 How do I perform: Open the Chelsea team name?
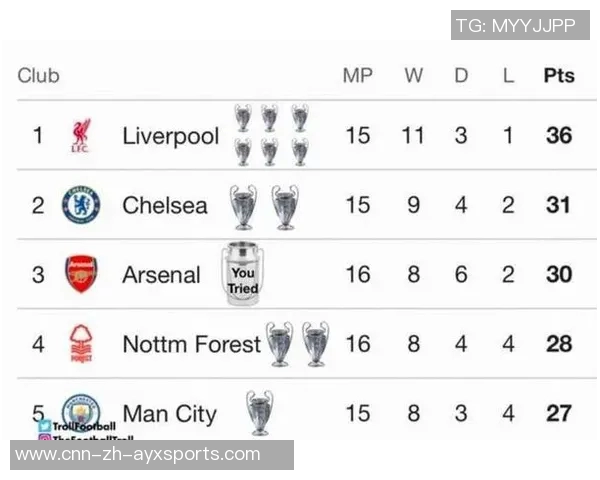[165, 205]
